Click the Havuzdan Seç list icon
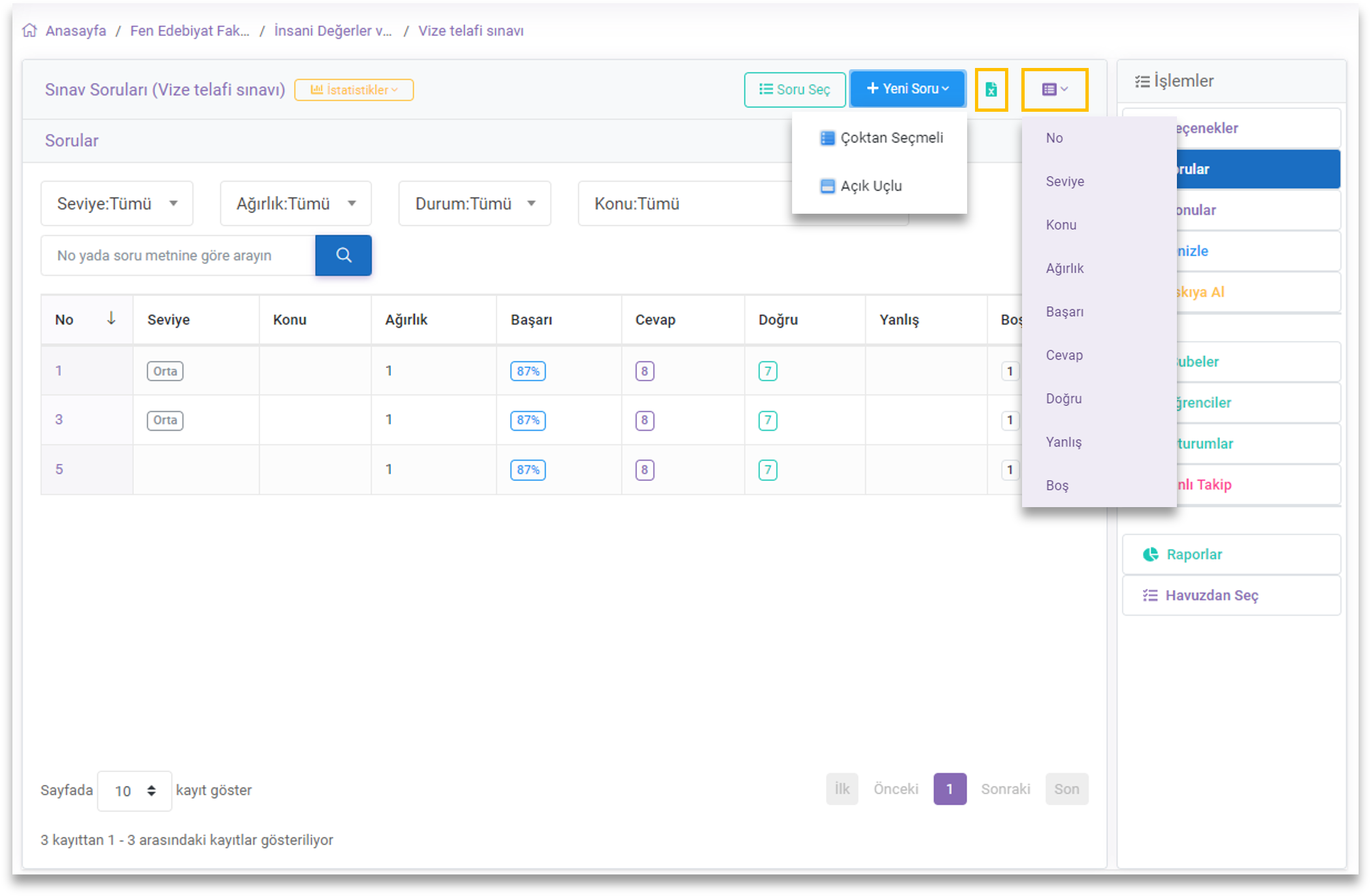1371x896 pixels. point(1150,595)
